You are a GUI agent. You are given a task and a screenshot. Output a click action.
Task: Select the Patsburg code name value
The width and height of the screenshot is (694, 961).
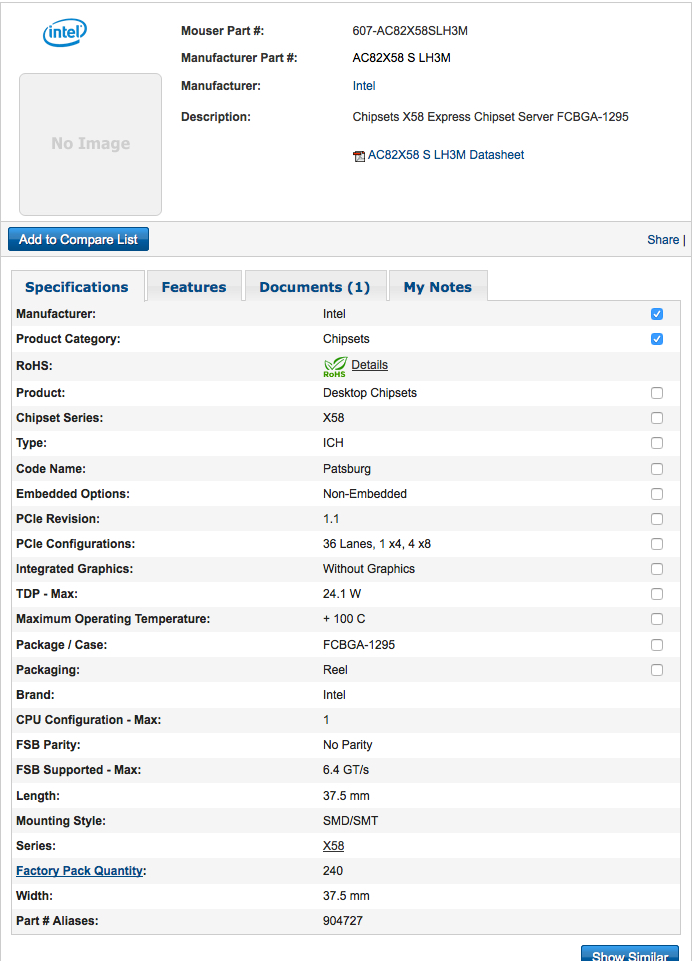[347, 469]
